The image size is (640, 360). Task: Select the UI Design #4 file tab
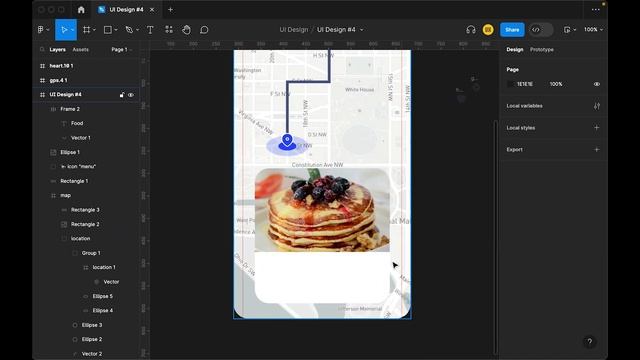[126, 9]
